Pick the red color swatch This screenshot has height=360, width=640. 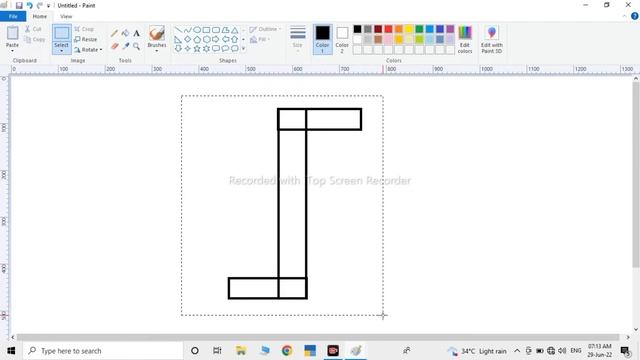click(388, 29)
